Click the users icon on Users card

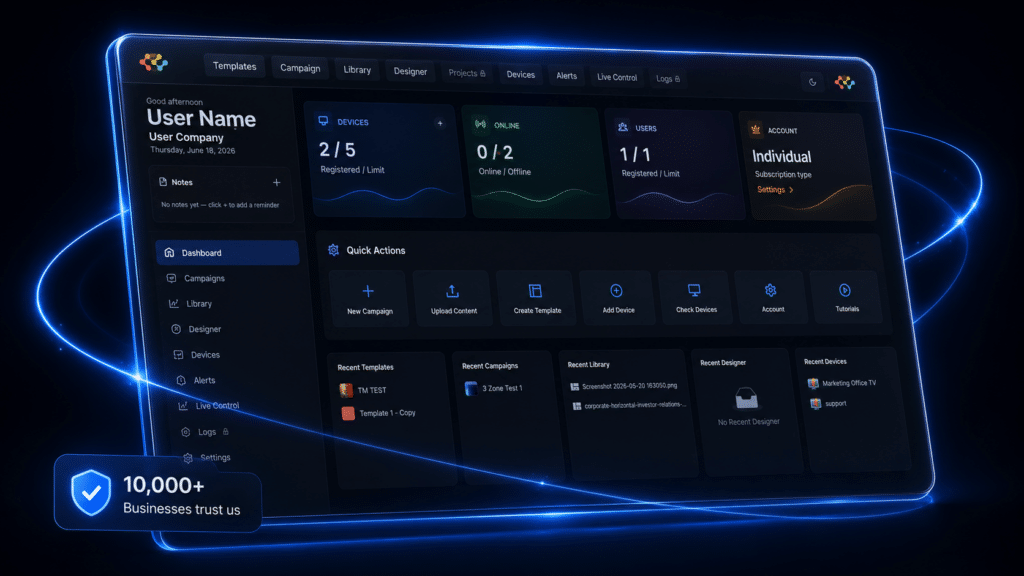[x=623, y=127]
